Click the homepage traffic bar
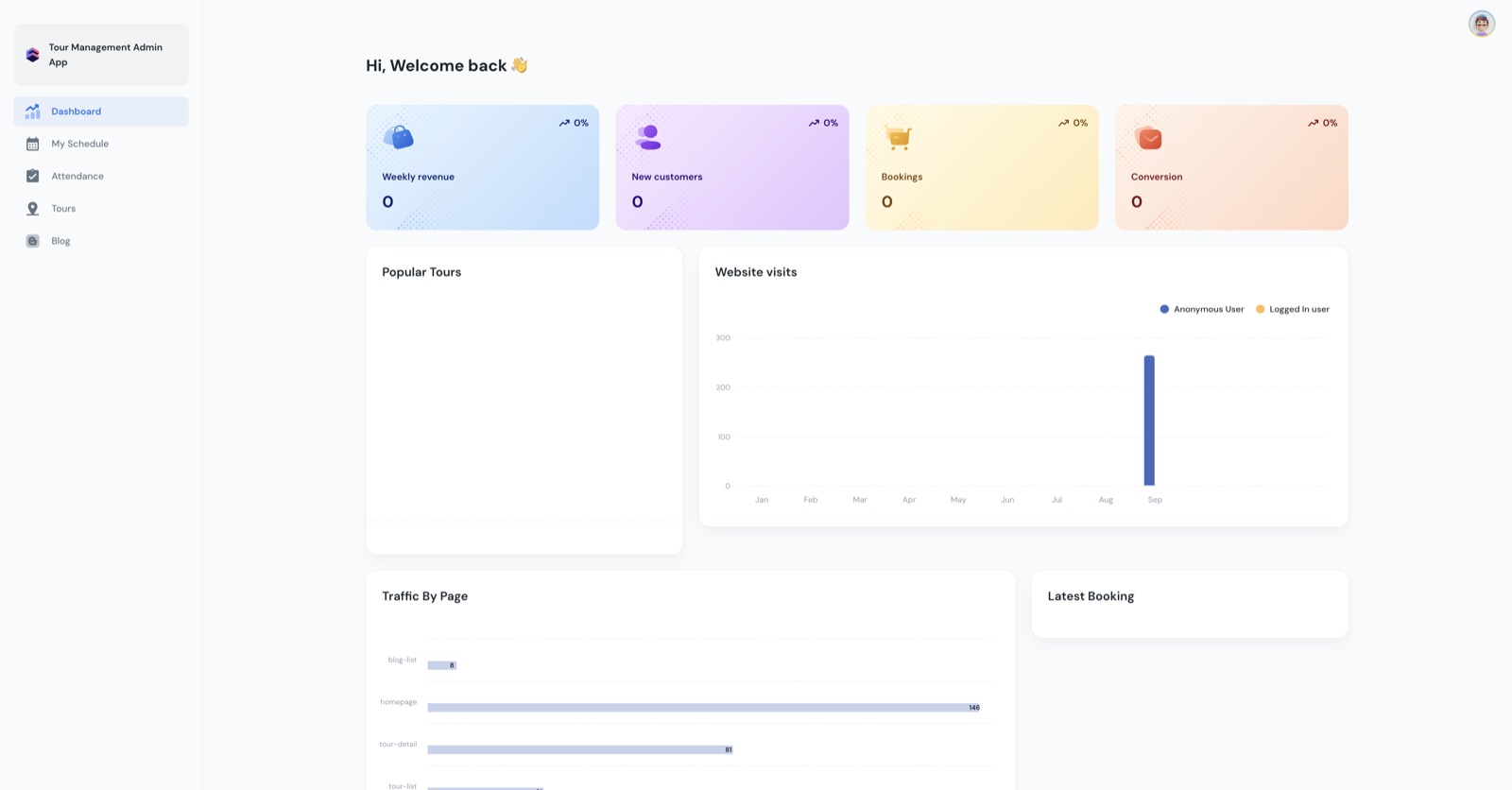The image size is (1512, 790). 704,707
